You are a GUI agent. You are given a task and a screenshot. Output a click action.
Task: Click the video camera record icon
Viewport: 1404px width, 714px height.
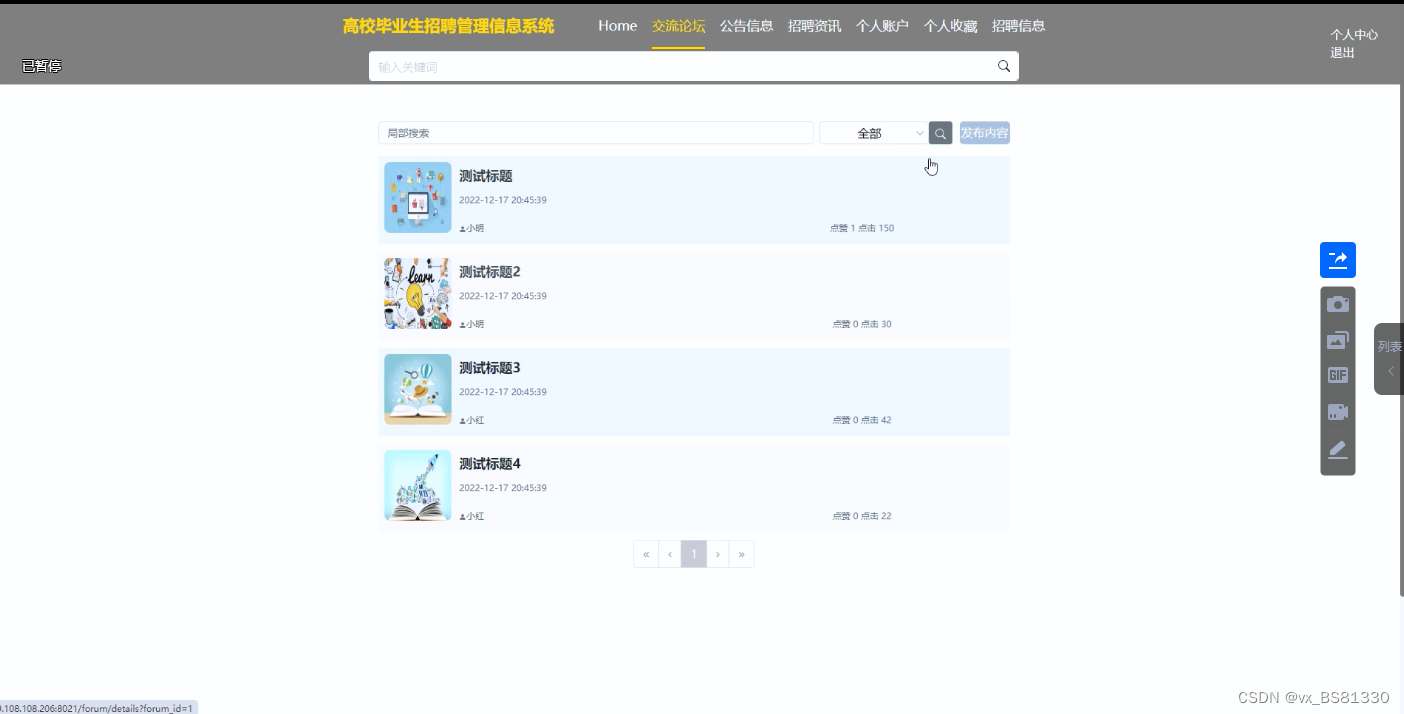1338,412
